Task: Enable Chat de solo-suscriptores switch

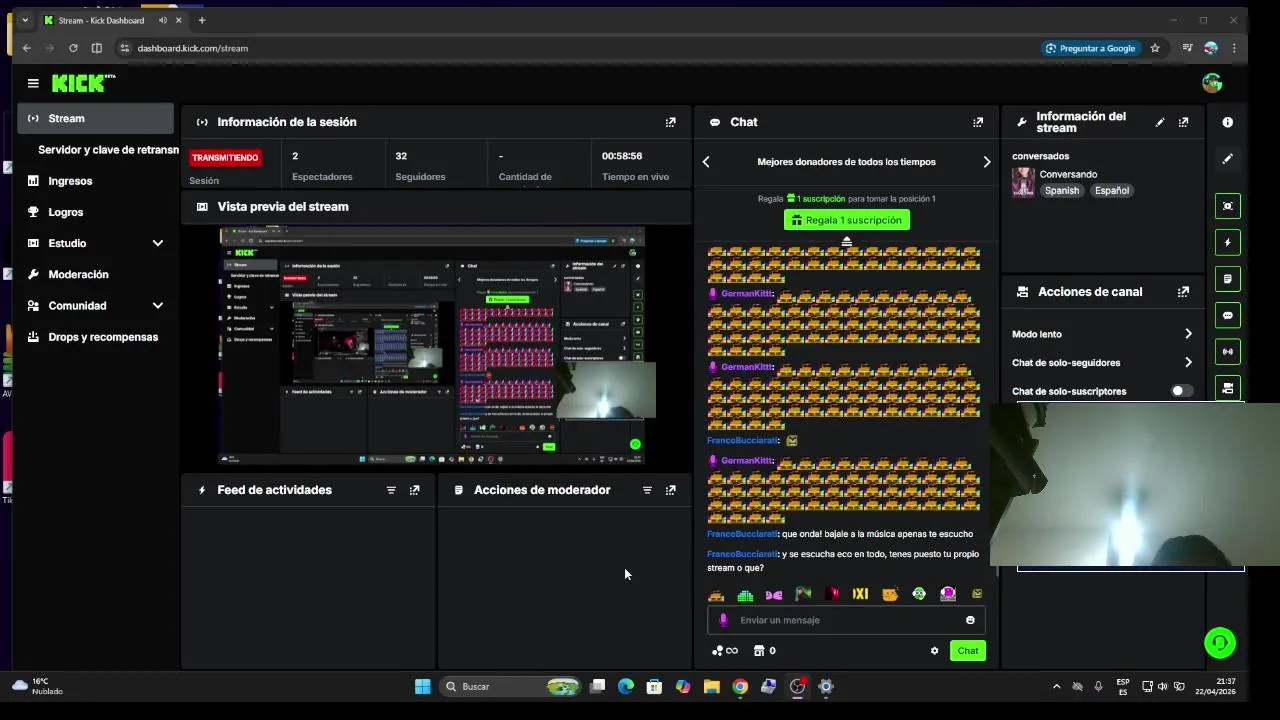Action: [1182, 391]
